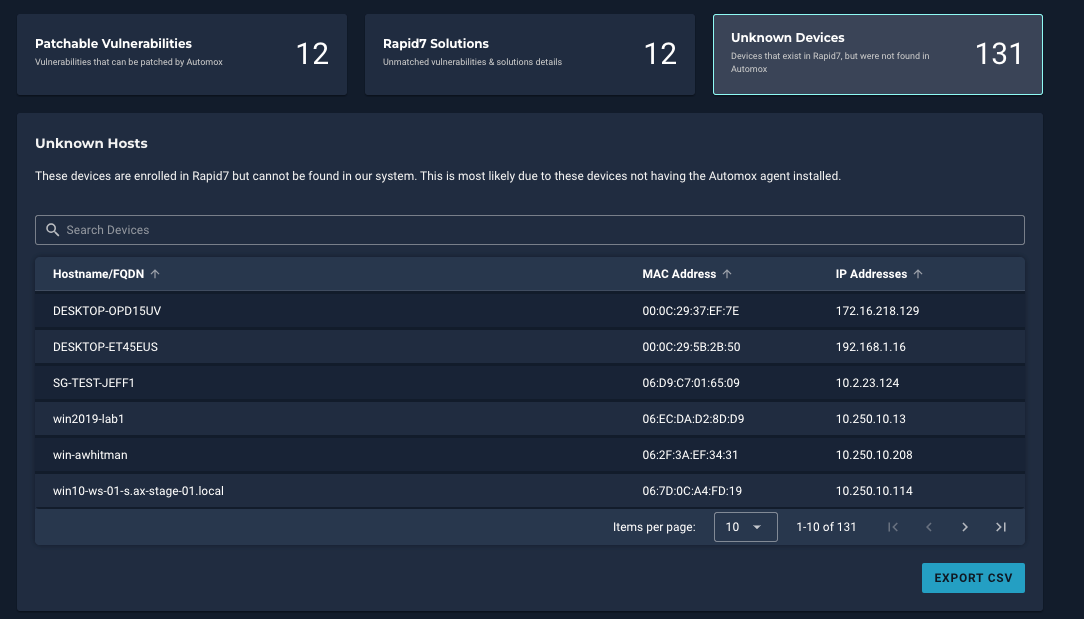Open the items per page dropdown

point(745,527)
